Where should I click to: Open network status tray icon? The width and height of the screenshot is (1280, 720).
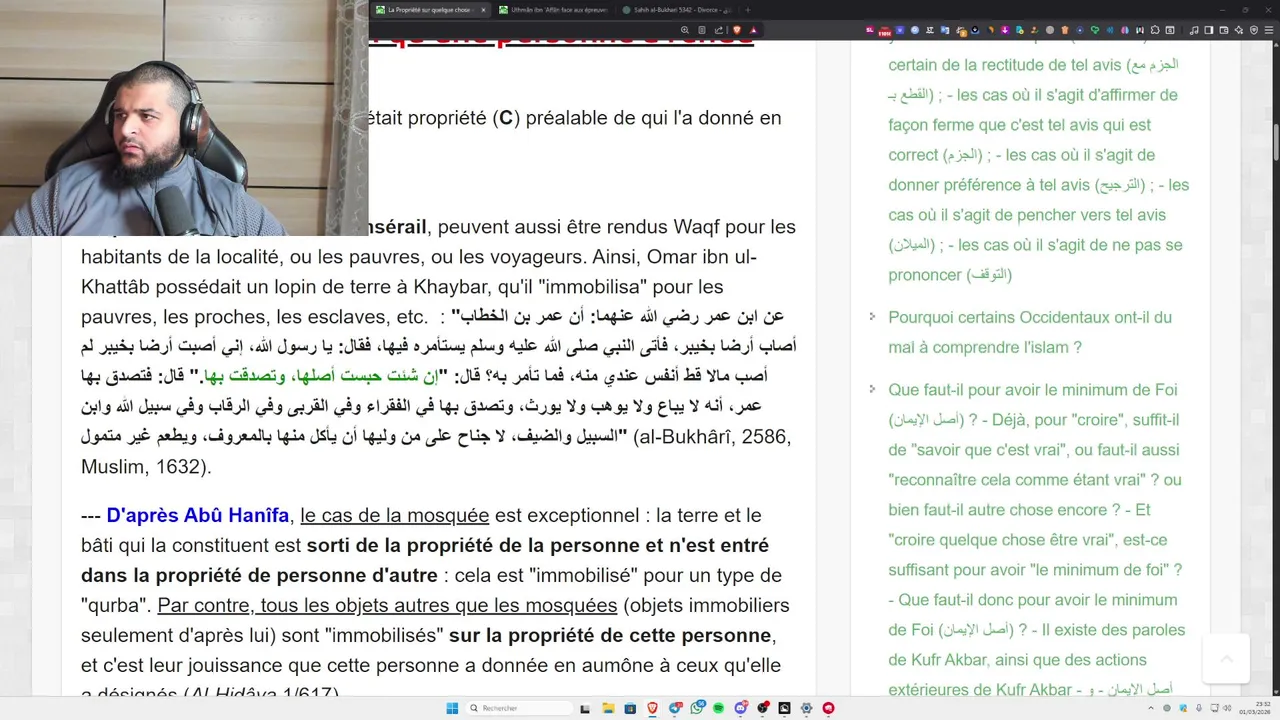coord(1214,708)
